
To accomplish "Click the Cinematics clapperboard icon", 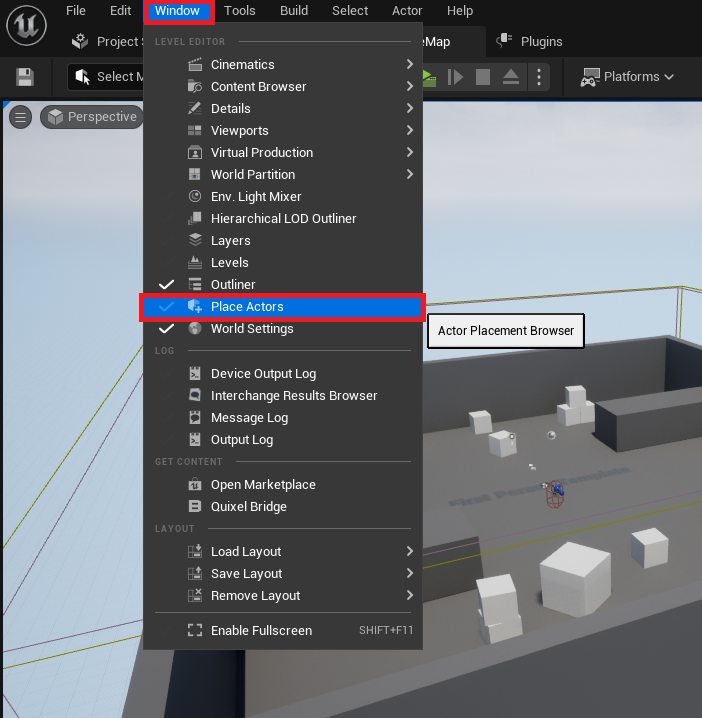I will coord(195,65).
